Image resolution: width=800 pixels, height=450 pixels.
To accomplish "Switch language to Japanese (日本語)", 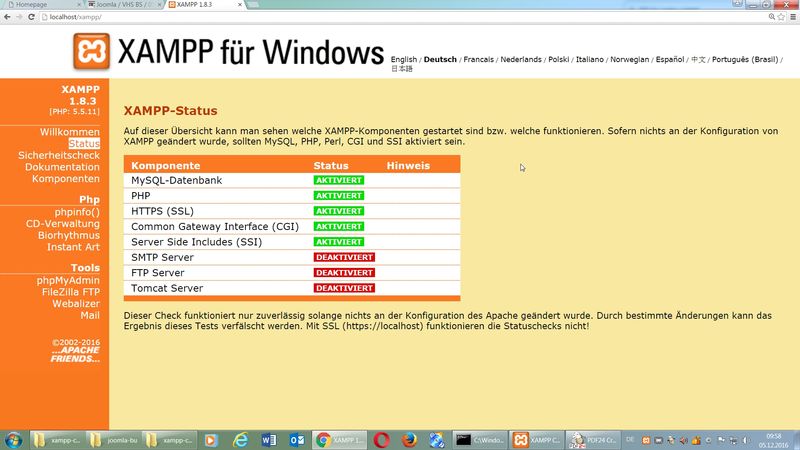I will [402, 69].
